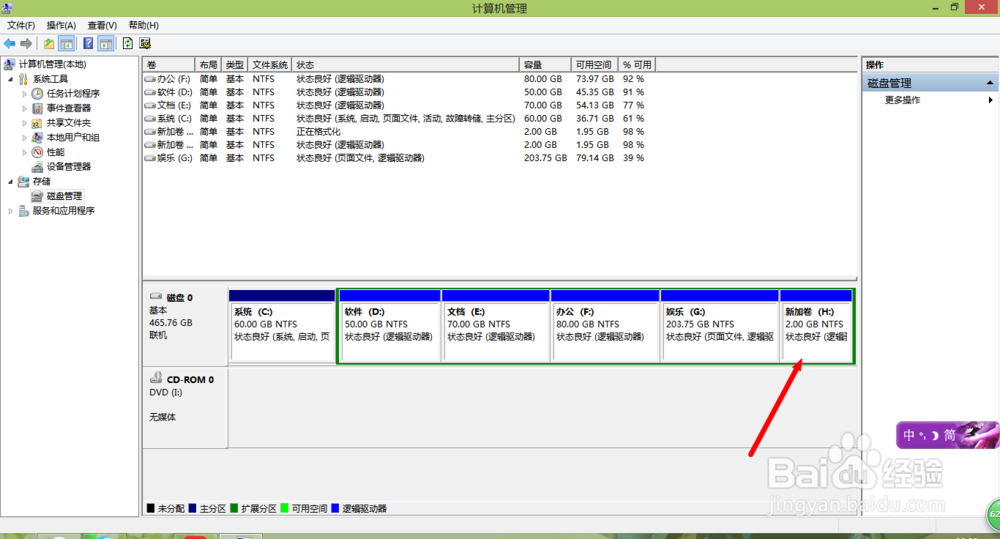Click the 软件 (D:) partition block
This screenshot has height=539, width=1000.
390,326
